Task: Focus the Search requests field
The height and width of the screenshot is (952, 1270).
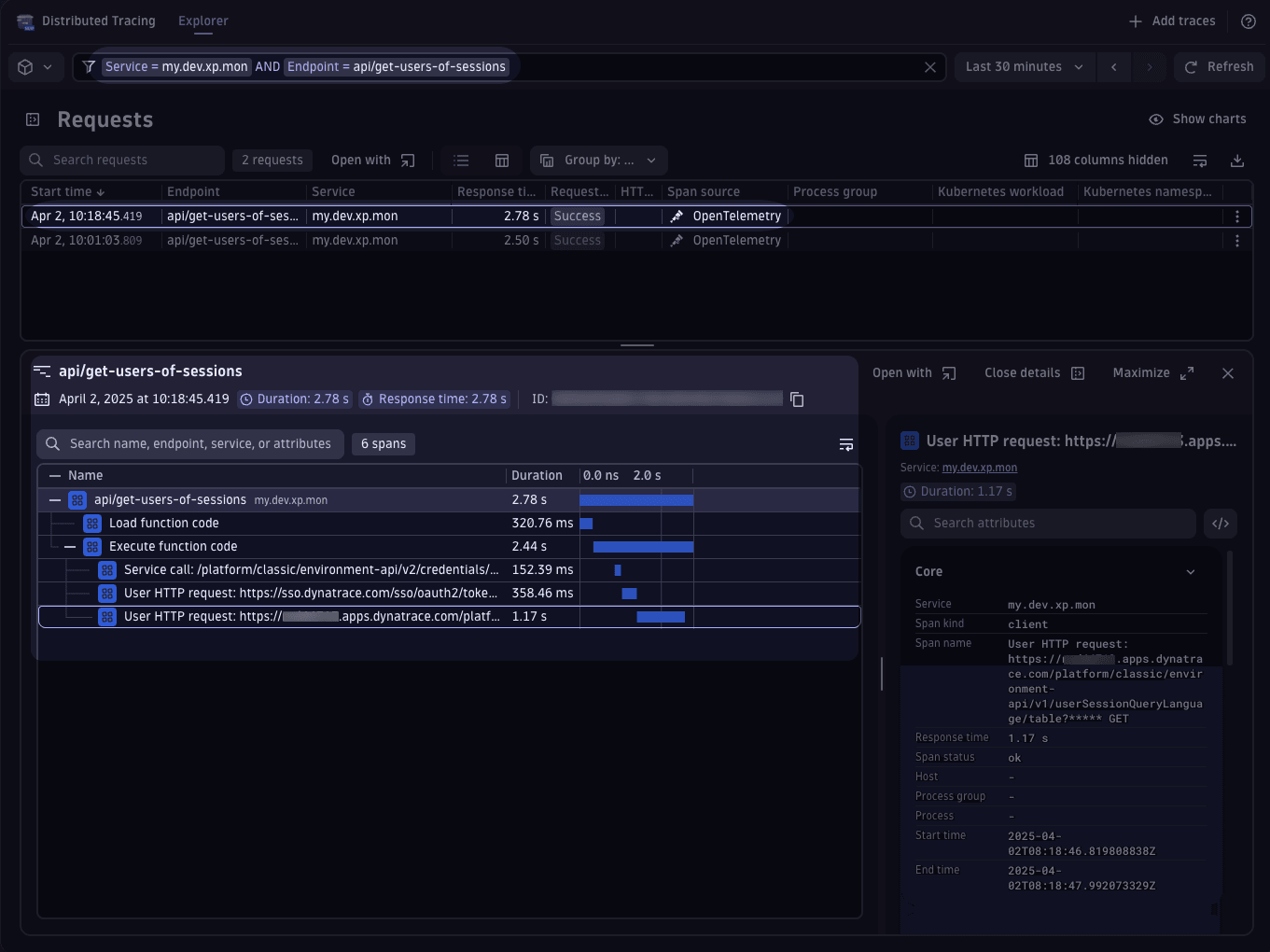Action: (x=122, y=161)
